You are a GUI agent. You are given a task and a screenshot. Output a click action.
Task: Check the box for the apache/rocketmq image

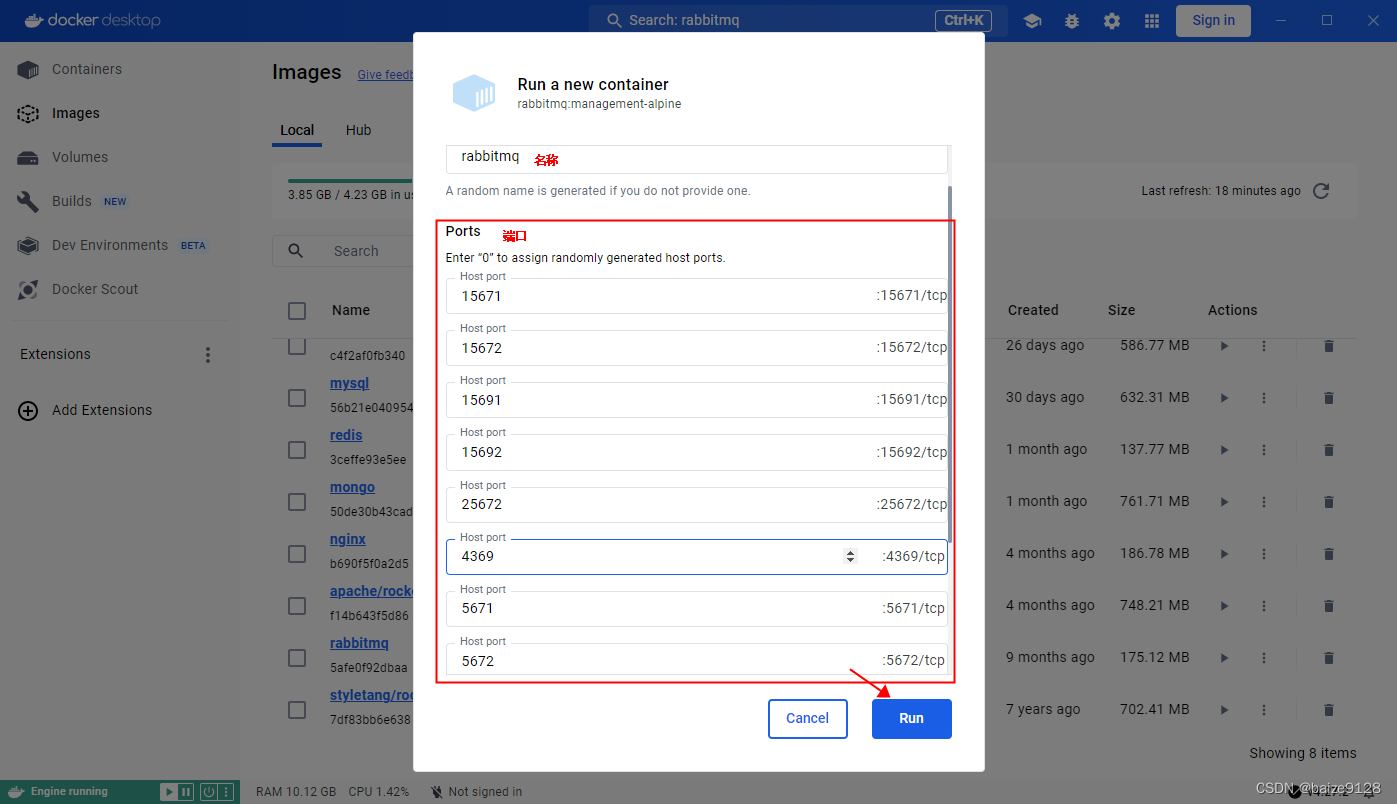(297, 606)
